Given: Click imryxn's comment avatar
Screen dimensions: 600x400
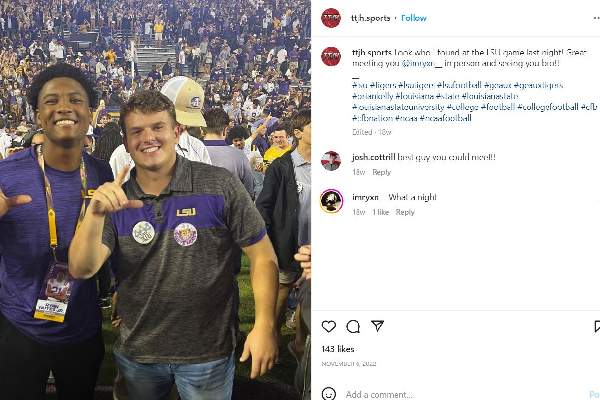Looking at the screenshot, I should [331, 201].
